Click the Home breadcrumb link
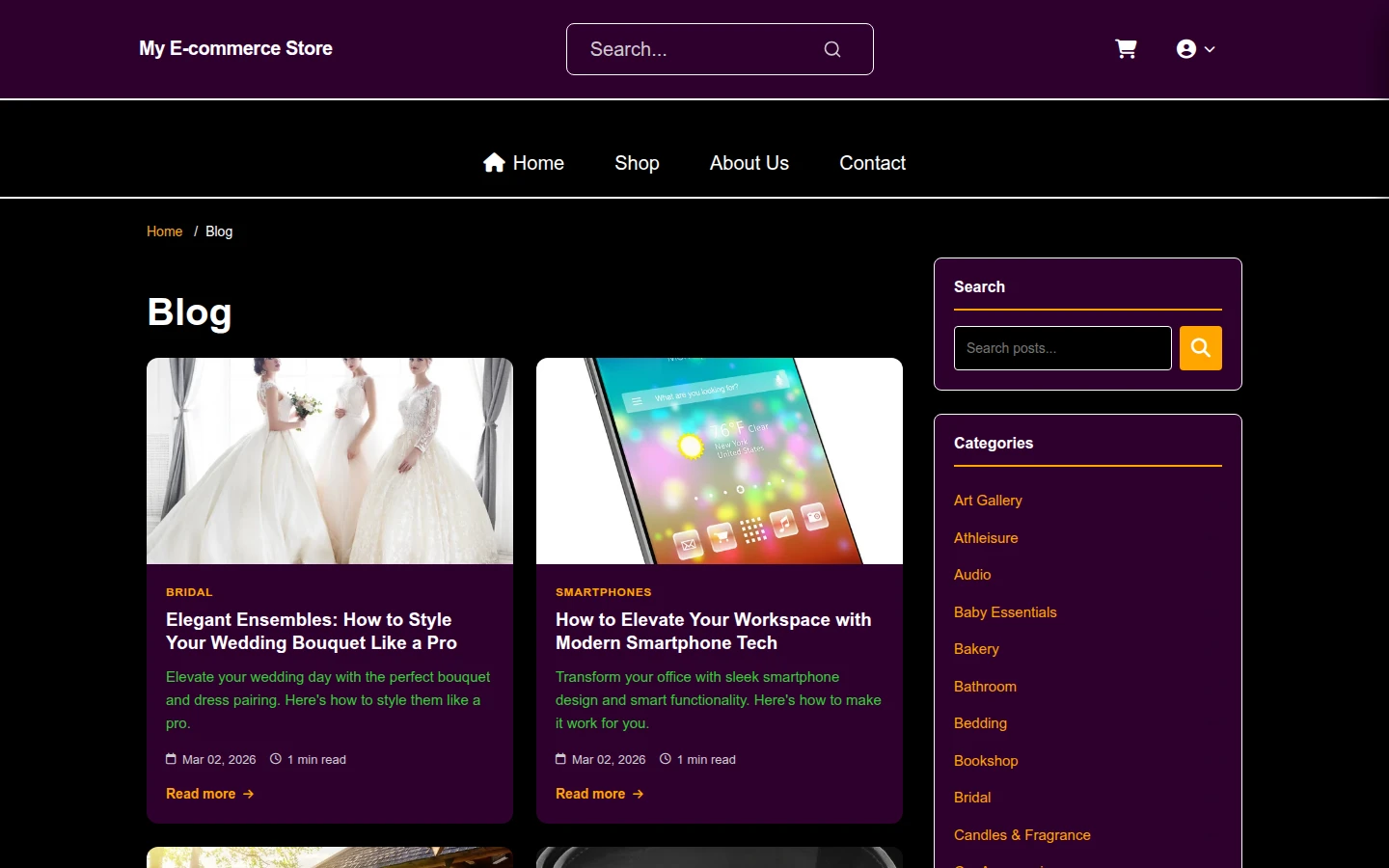 coord(164,231)
